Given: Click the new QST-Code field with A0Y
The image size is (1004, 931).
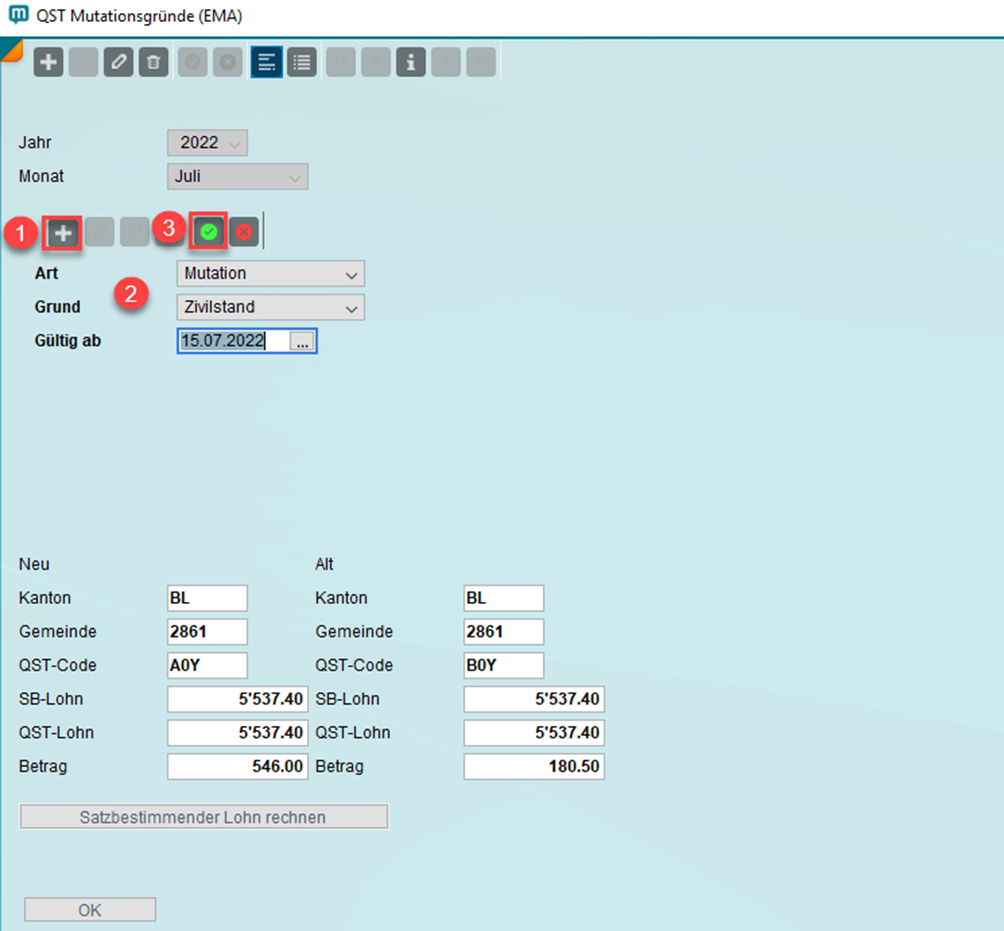Looking at the screenshot, I should (207, 665).
